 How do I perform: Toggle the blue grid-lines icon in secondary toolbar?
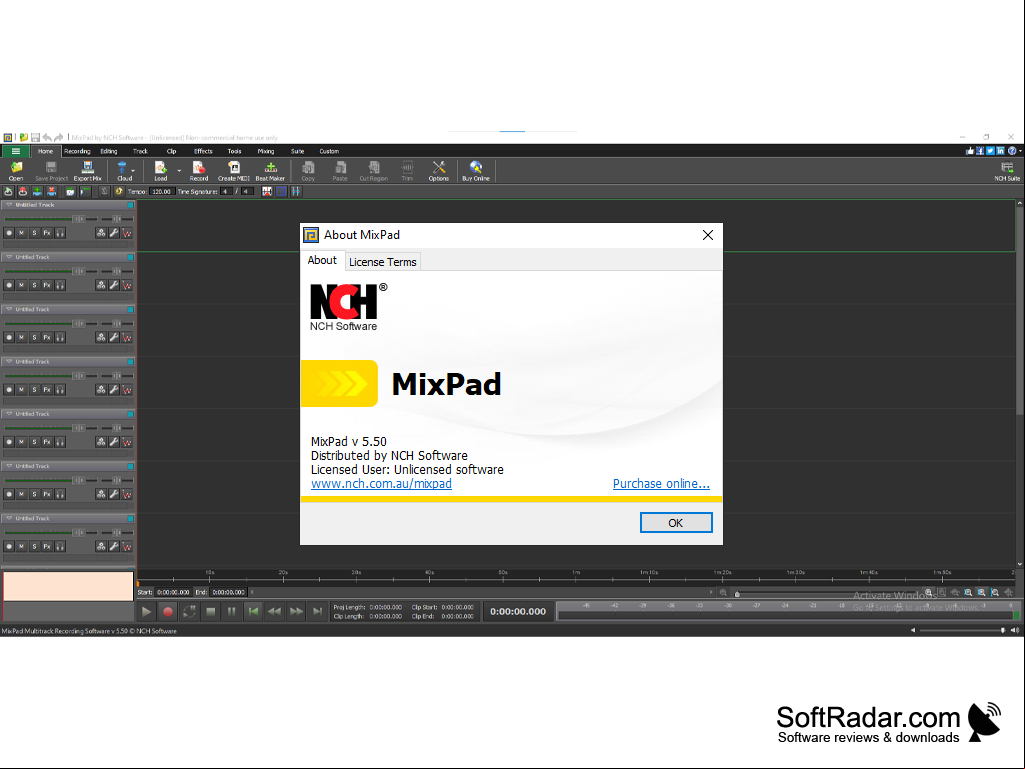[282, 192]
